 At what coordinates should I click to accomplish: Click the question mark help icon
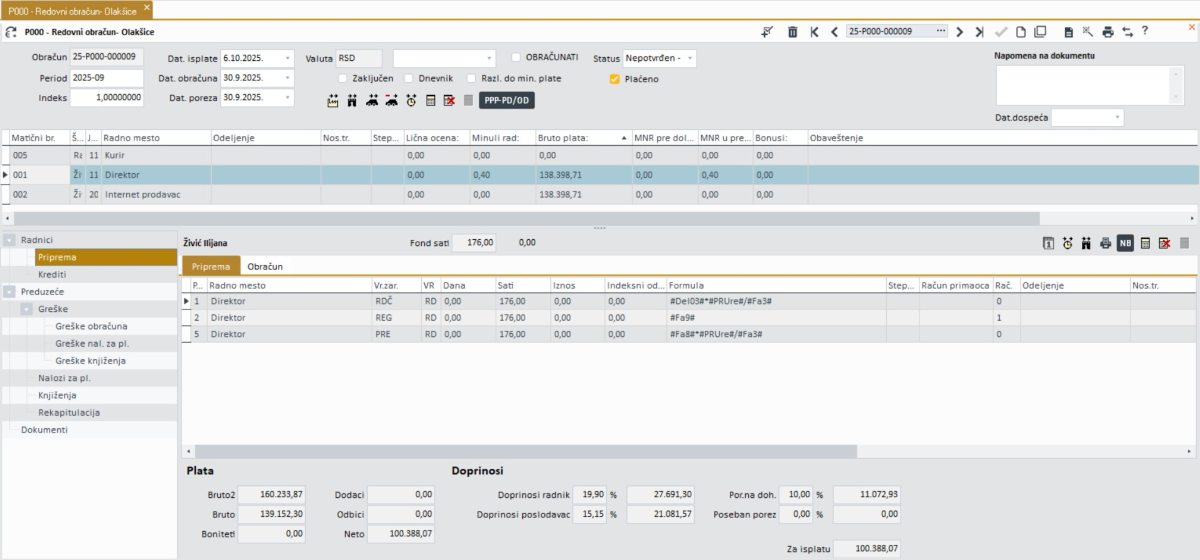click(x=1145, y=32)
